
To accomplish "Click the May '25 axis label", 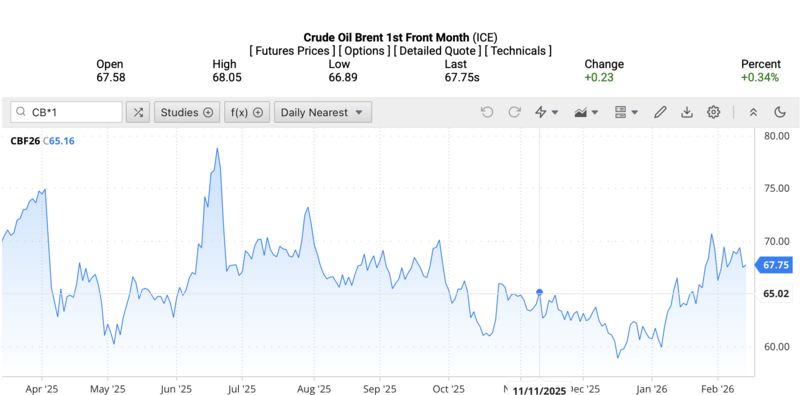I will tap(107, 389).
